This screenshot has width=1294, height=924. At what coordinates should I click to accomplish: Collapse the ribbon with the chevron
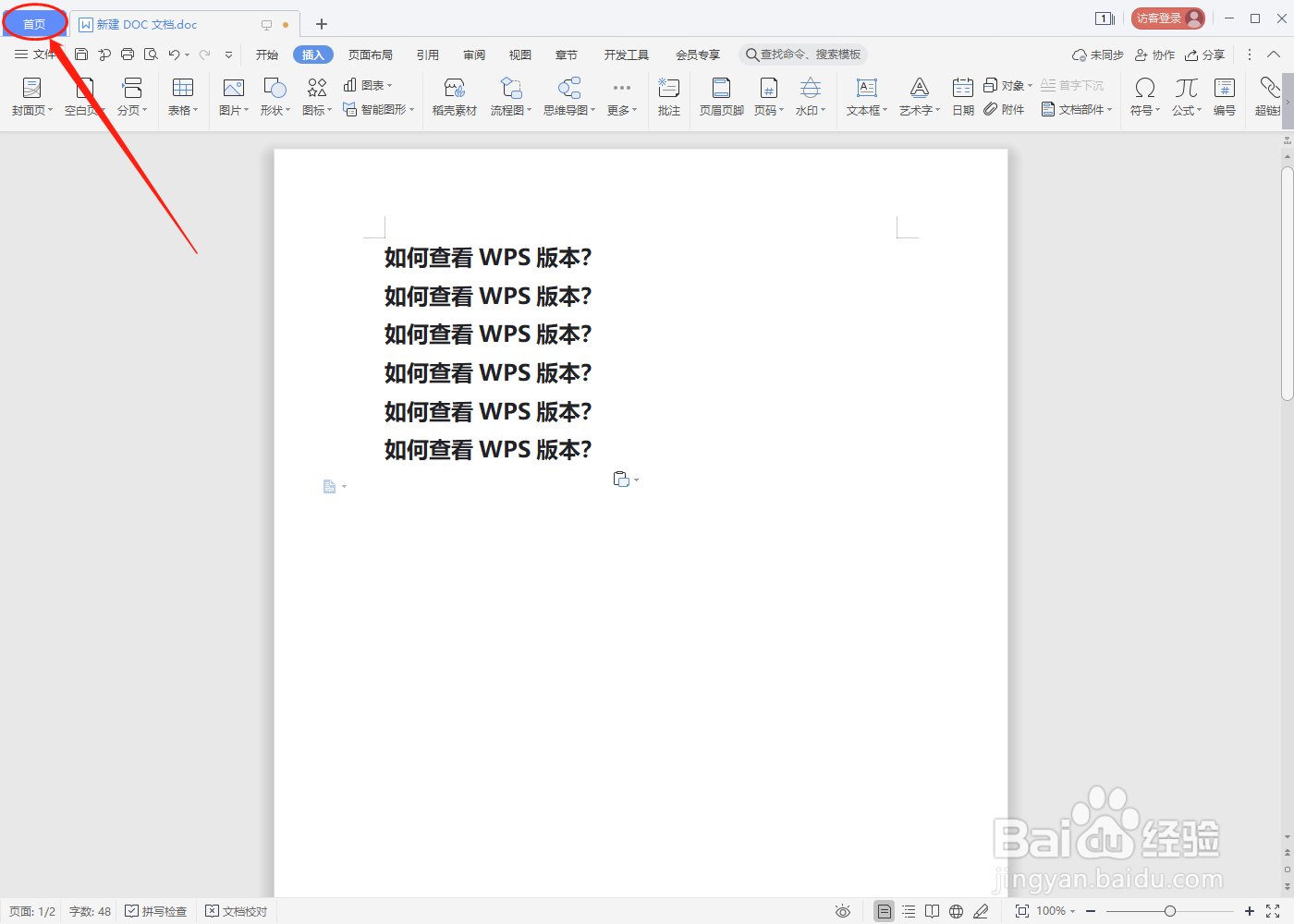tap(1274, 55)
